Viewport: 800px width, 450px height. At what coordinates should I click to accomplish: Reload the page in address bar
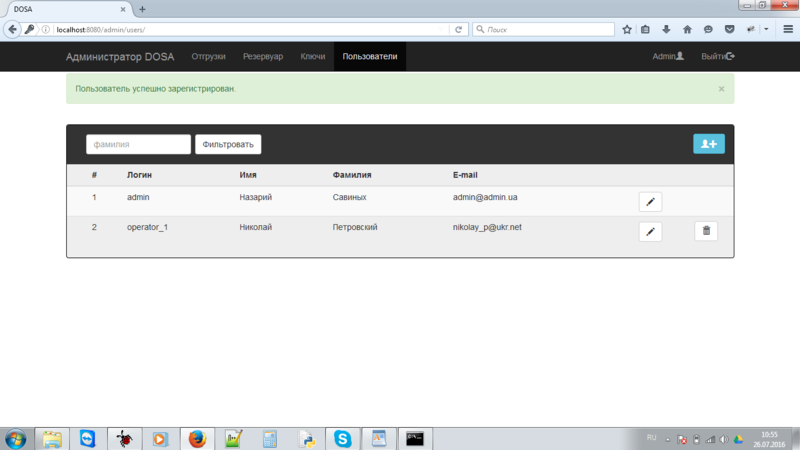(459, 29)
